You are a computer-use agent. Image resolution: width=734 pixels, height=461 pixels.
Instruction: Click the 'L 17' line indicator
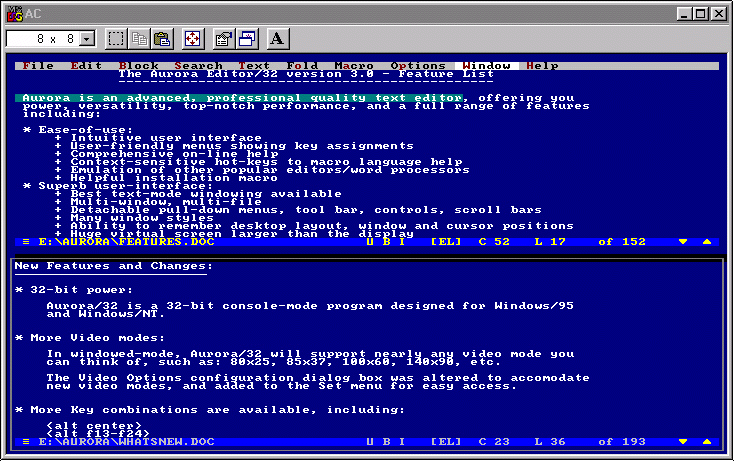pyautogui.click(x=550, y=242)
